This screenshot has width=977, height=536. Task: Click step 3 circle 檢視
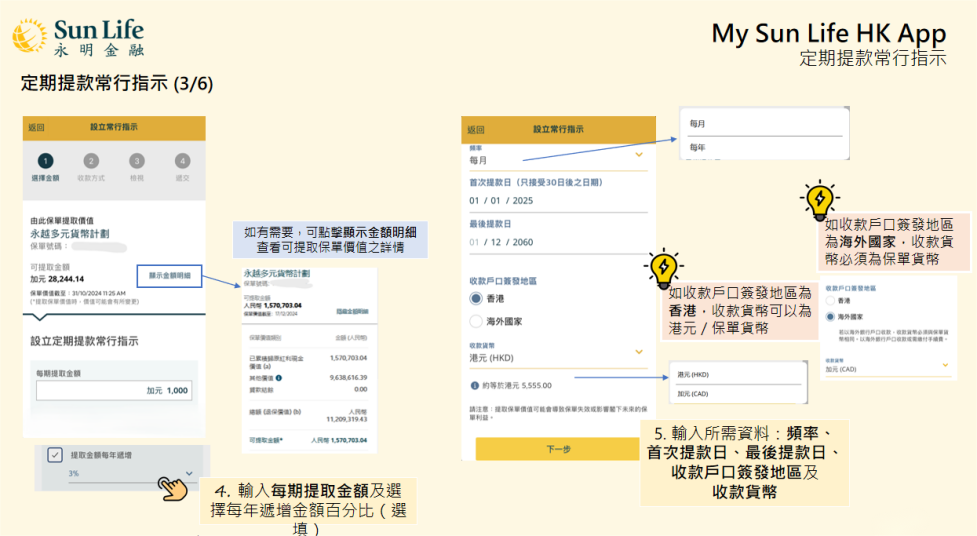pos(136,161)
